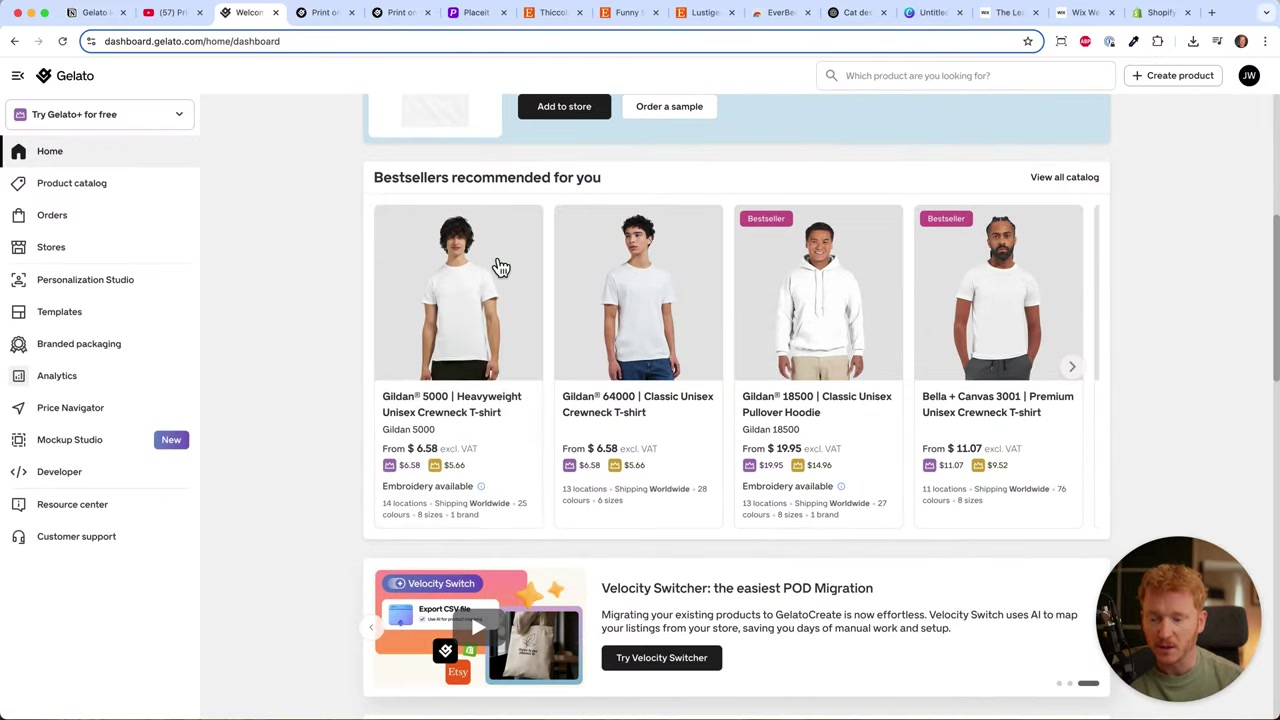
Task: Go to previous banner slide arrow
Action: (371, 628)
